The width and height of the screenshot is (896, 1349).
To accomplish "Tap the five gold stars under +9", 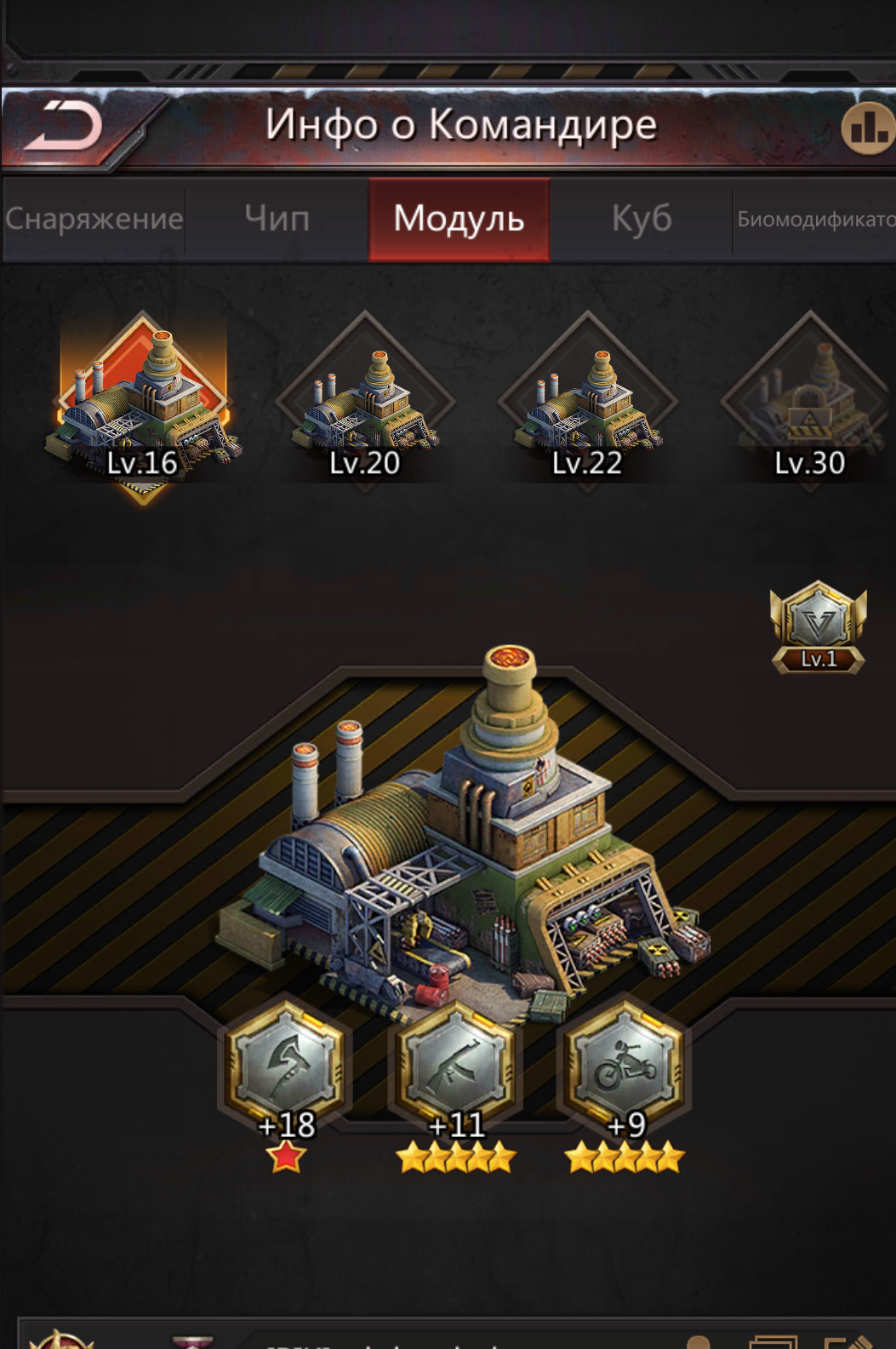I will pyautogui.click(x=625, y=1158).
